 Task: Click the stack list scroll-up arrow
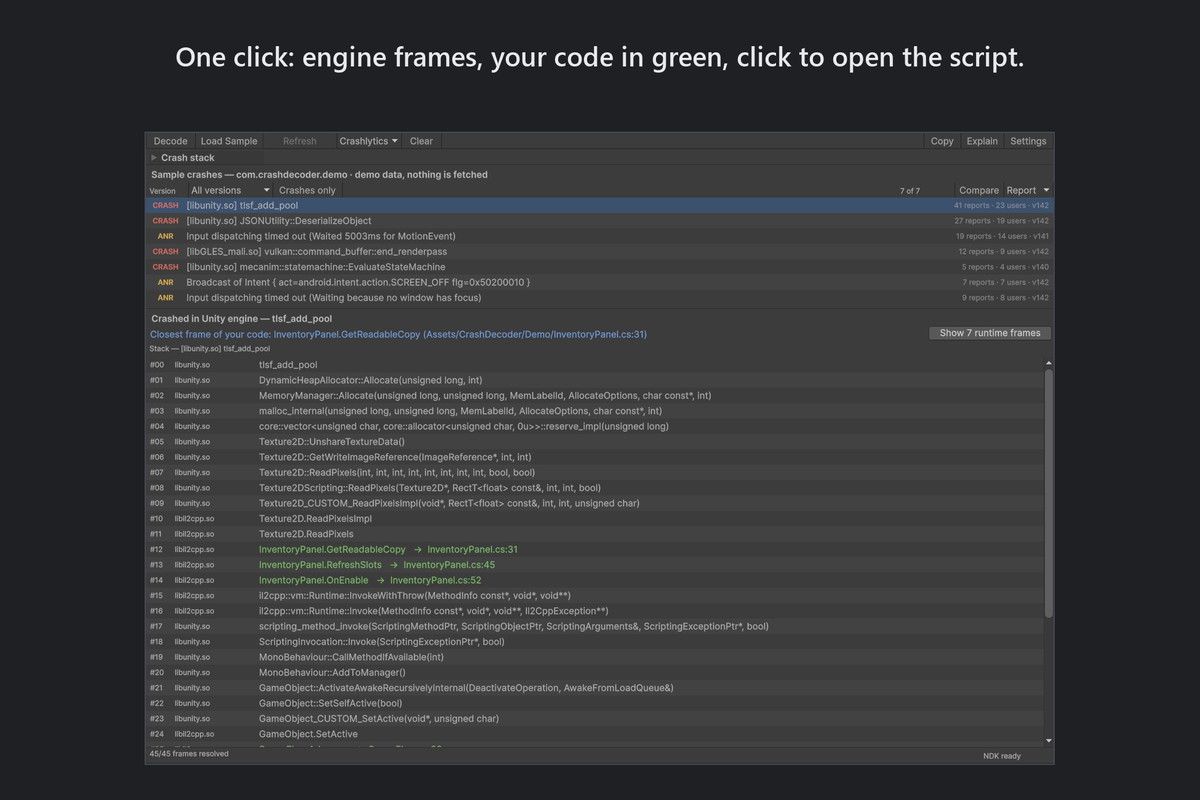click(x=1048, y=363)
